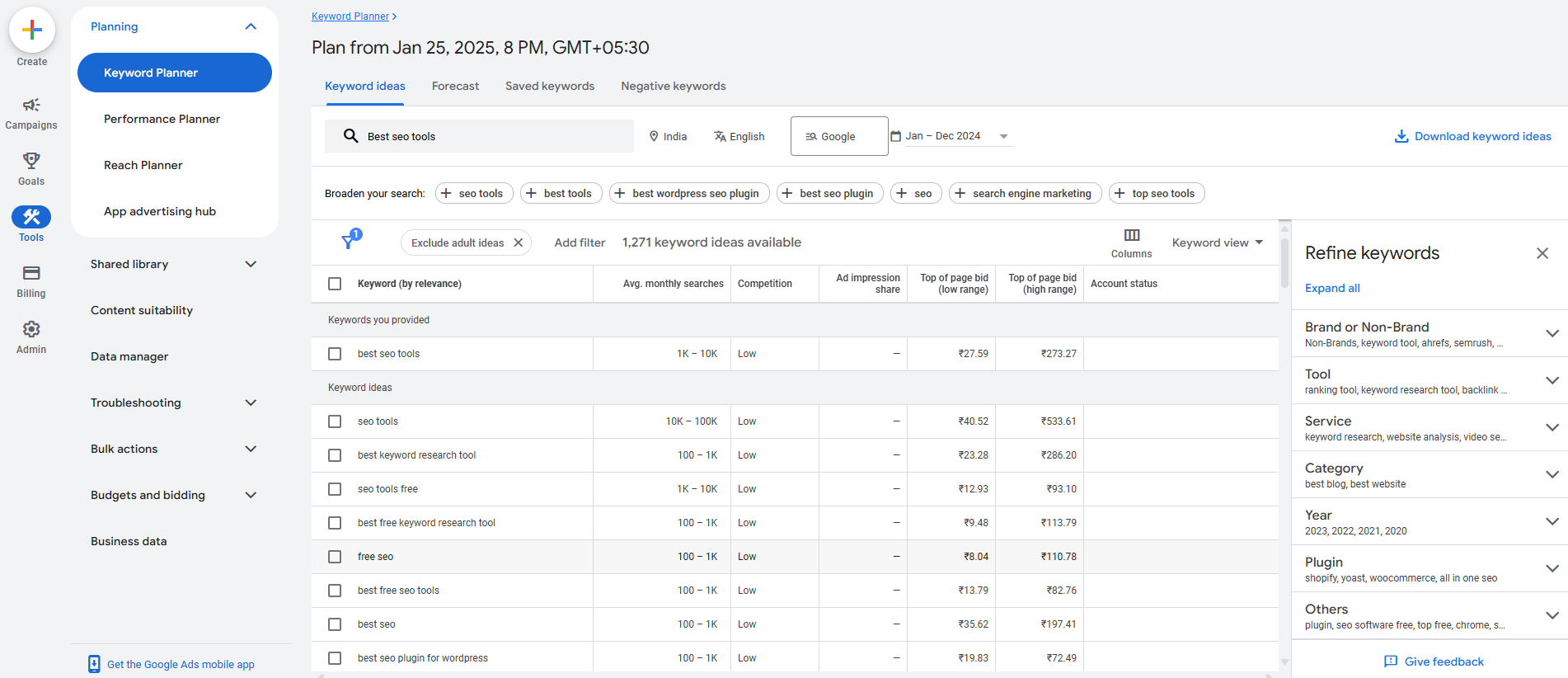Expand the Troubleshooting section
Viewport: 1568px width, 678px height.
(251, 403)
